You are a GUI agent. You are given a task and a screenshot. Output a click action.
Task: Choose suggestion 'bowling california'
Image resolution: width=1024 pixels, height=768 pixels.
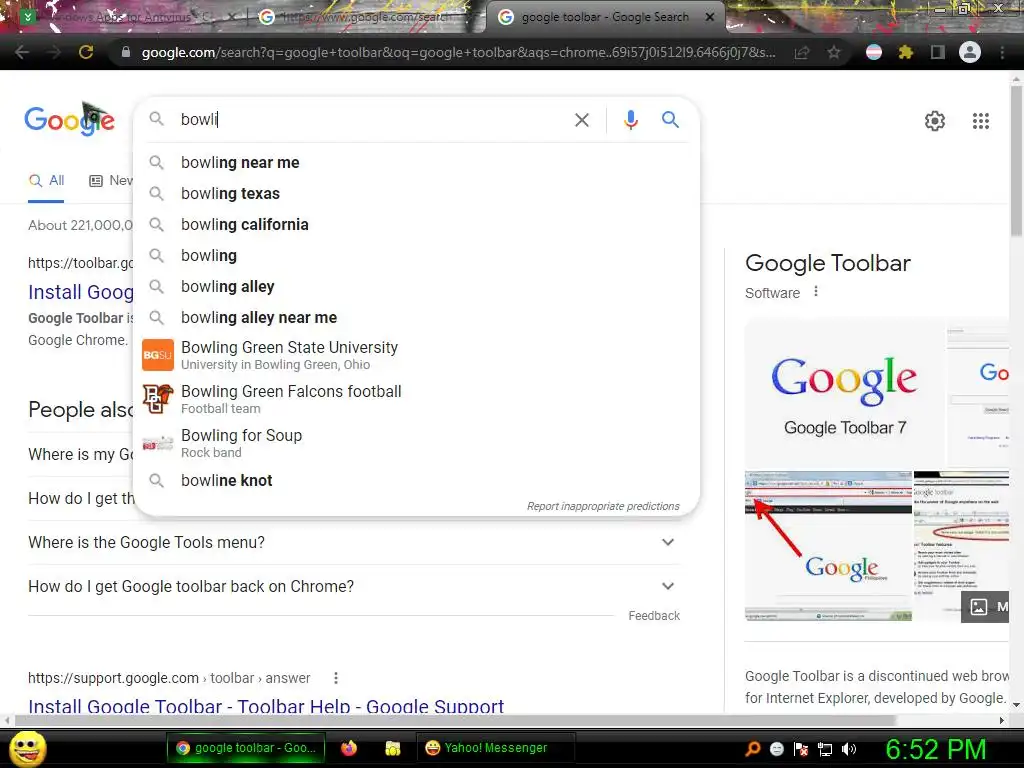pos(417,225)
